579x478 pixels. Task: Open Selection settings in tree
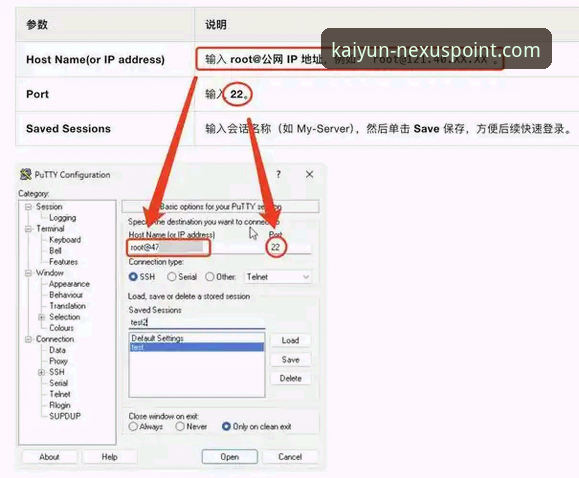point(65,317)
